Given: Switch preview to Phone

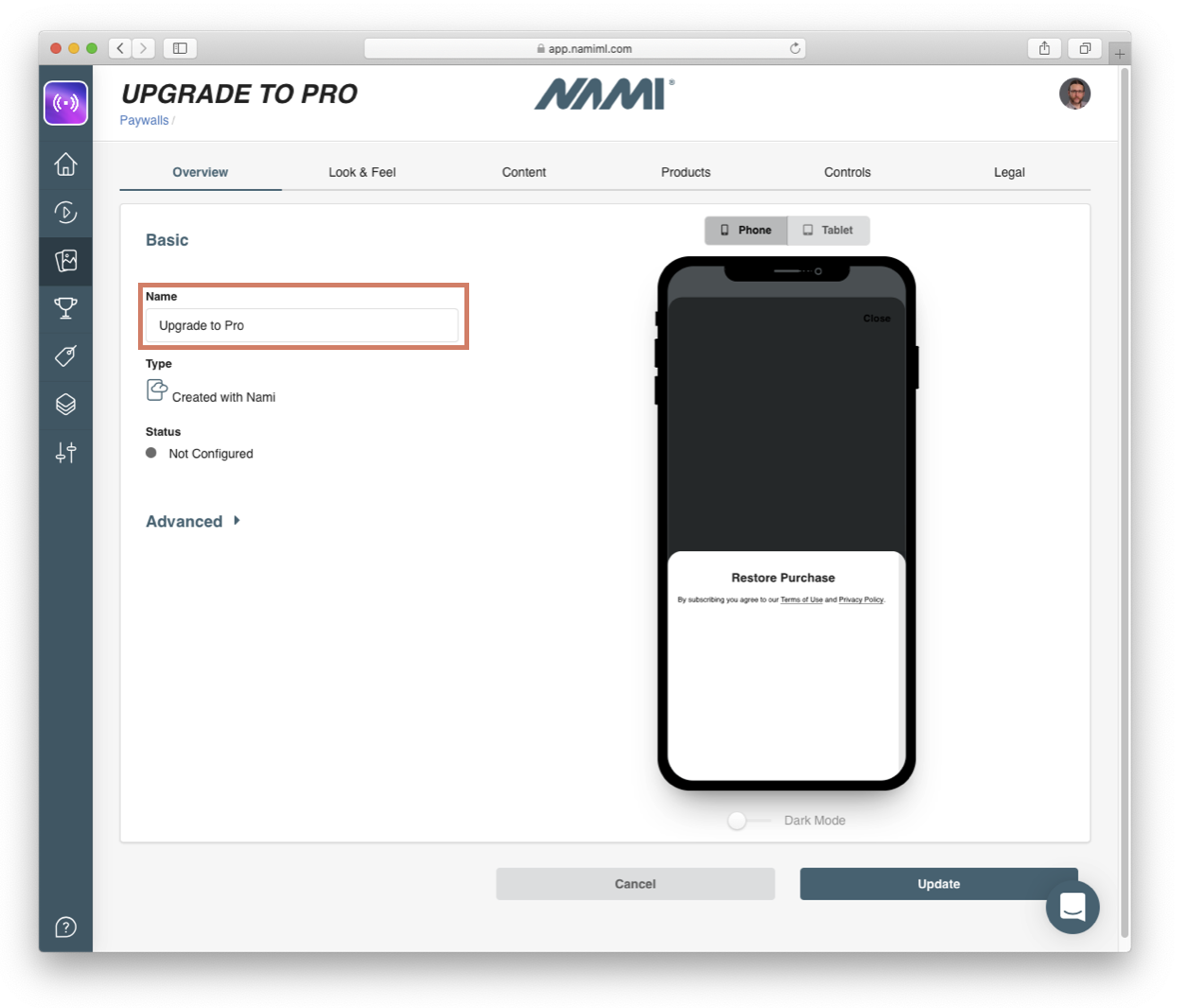Looking at the screenshot, I should (746, 230).
